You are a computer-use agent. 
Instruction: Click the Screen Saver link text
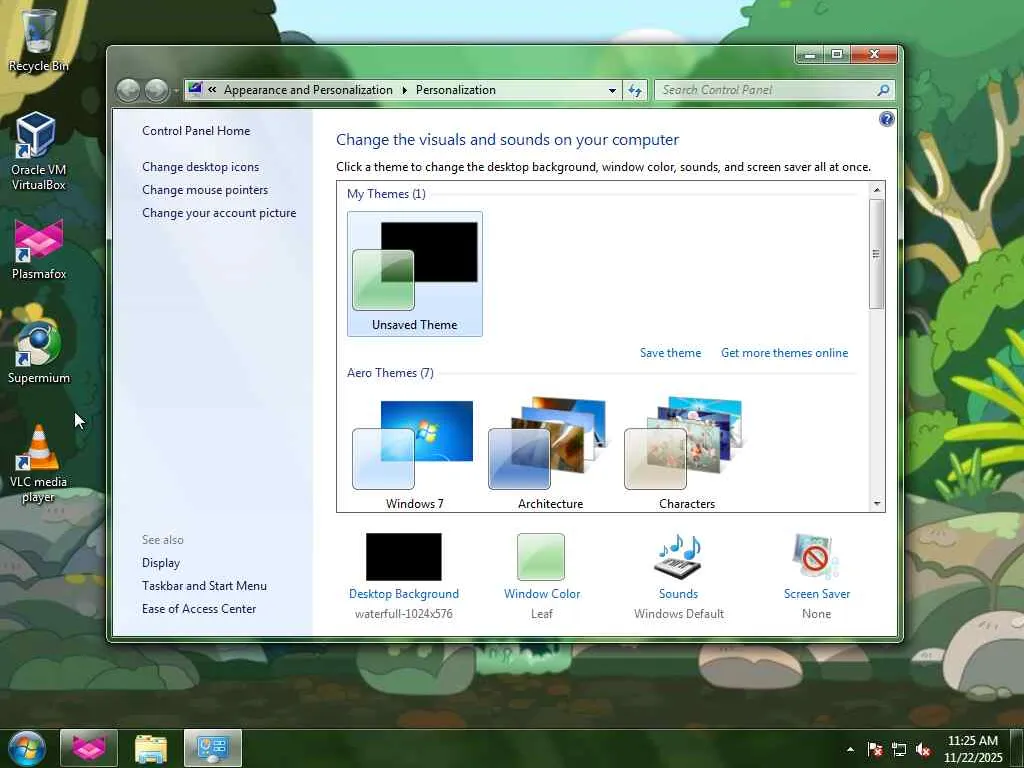(816, 594)
